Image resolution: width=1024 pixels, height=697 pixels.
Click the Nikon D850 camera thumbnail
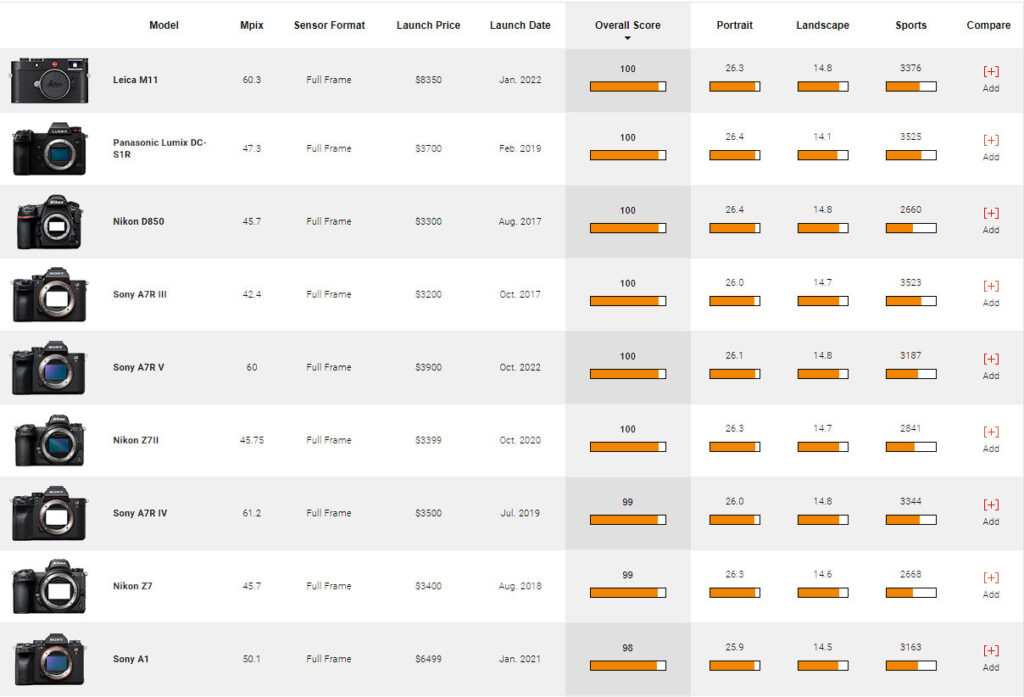[50, 221]
